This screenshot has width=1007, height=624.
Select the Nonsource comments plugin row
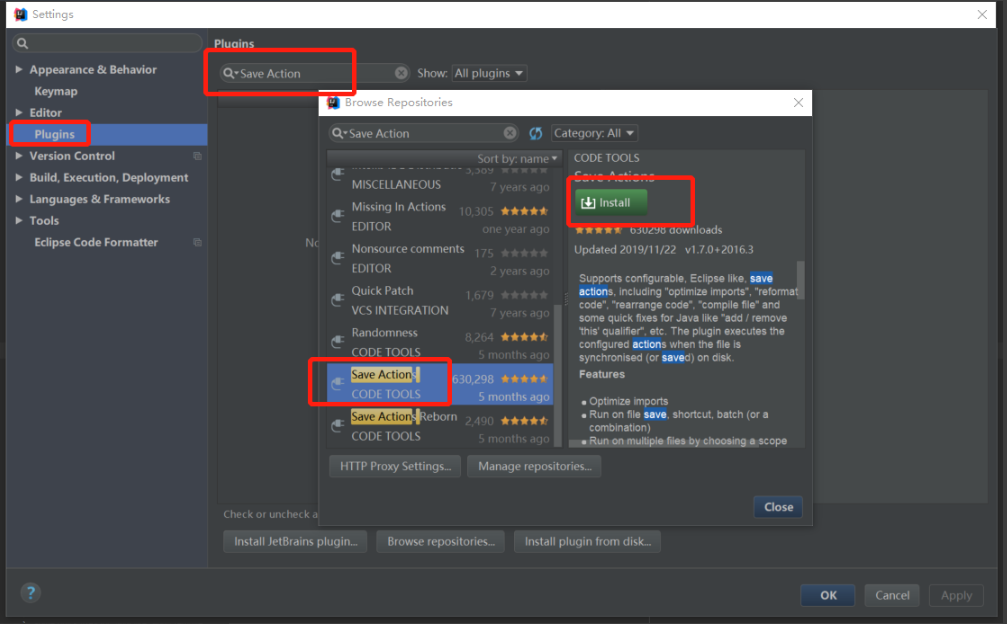click(440, 259)
